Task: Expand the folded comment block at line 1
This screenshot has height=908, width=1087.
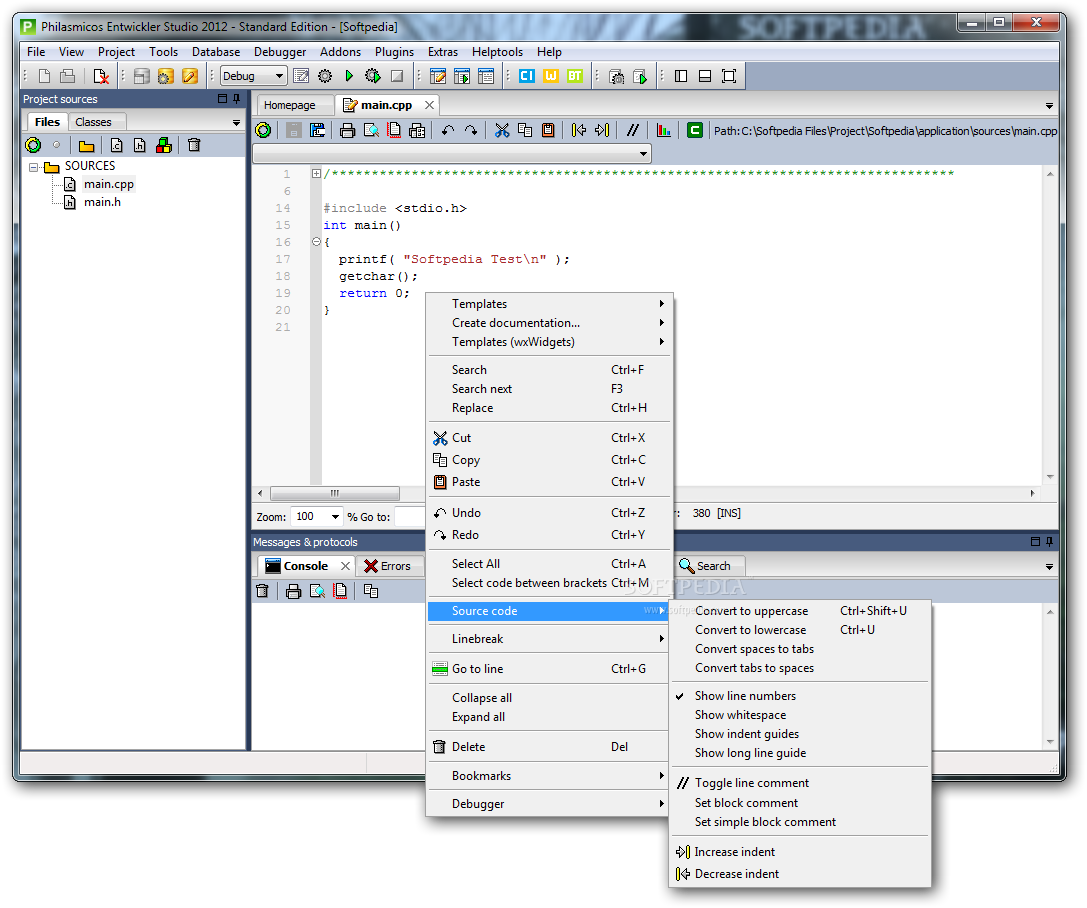Action: coord(316,173)
